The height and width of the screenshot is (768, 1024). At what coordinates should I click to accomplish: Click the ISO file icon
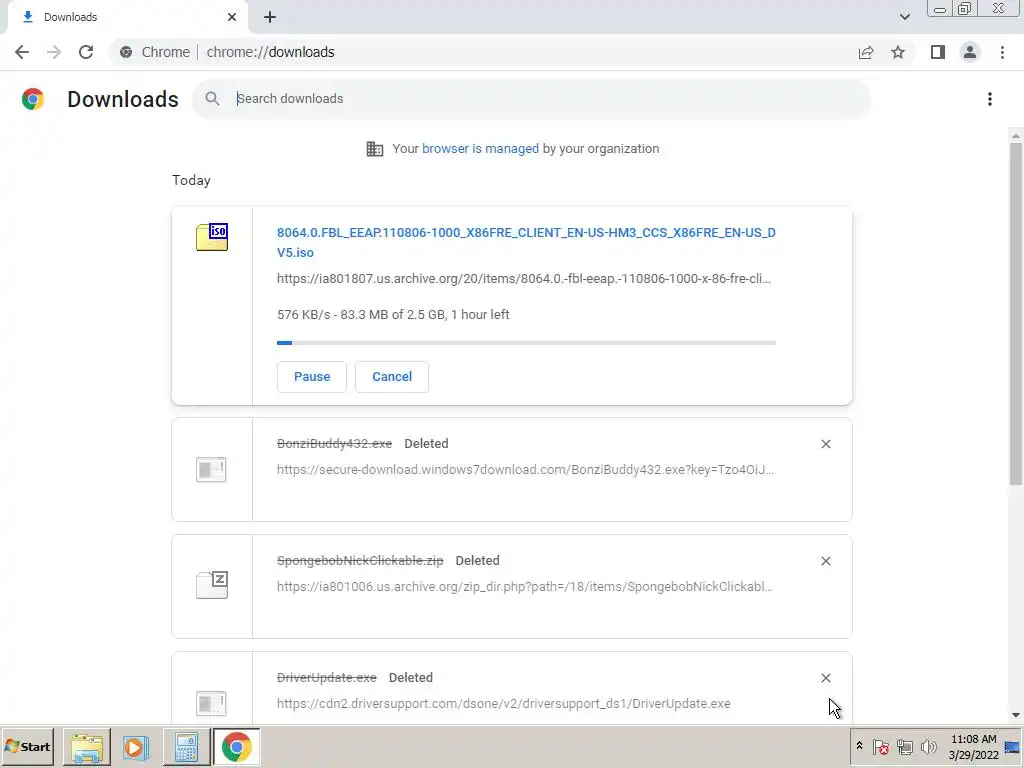point(212,237)
